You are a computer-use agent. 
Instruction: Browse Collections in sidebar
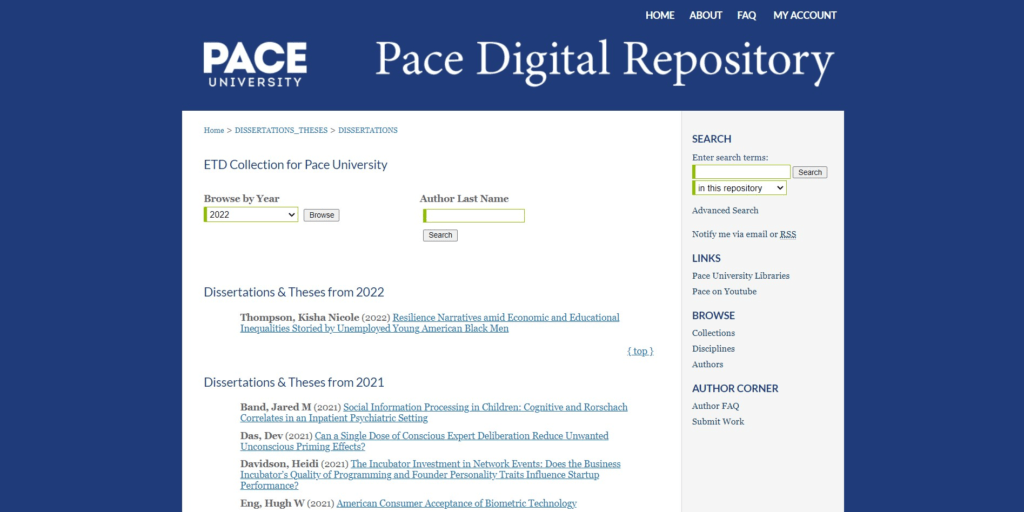click(713, 333)
